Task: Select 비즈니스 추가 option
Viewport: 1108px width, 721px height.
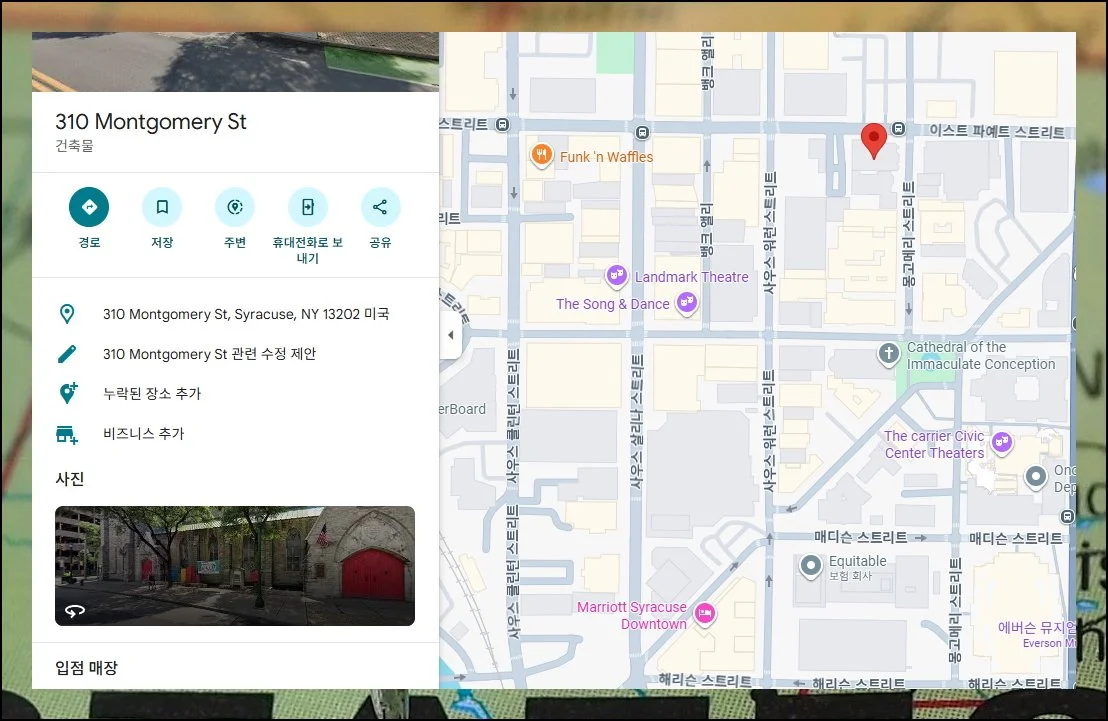Action: click(143, 434)
